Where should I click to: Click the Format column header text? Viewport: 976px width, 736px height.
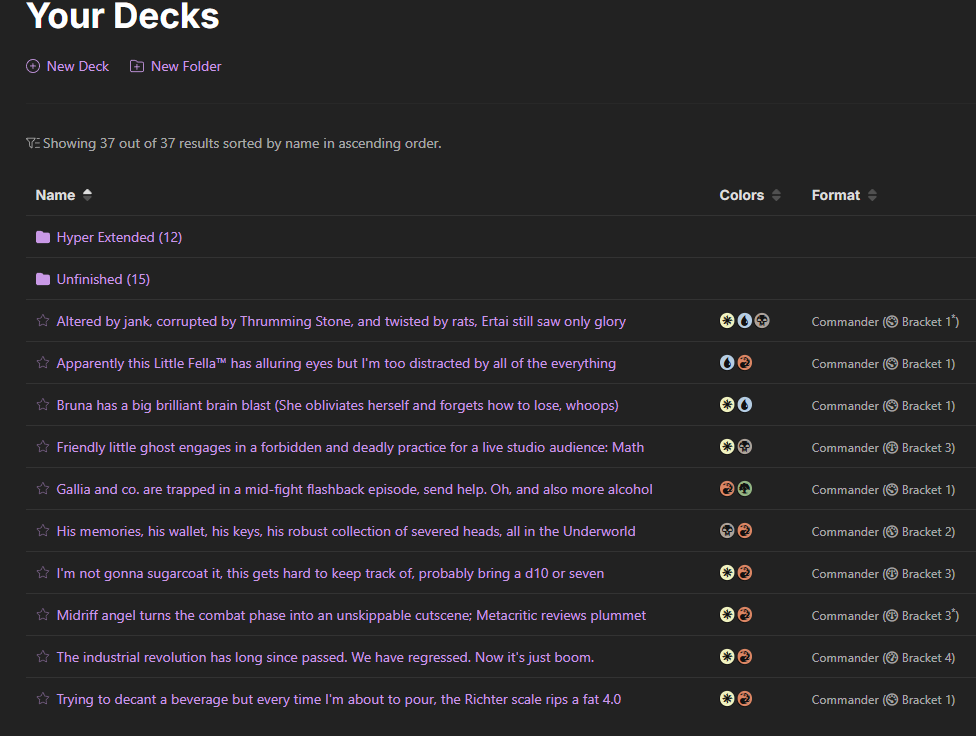click(x=835, y=195)
